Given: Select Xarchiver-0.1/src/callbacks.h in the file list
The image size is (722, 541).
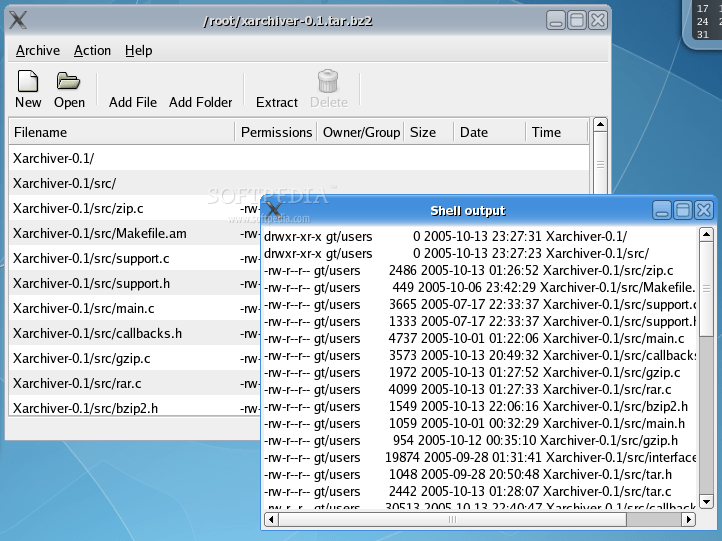Looking at the screenshot, I should coord(135,333).
